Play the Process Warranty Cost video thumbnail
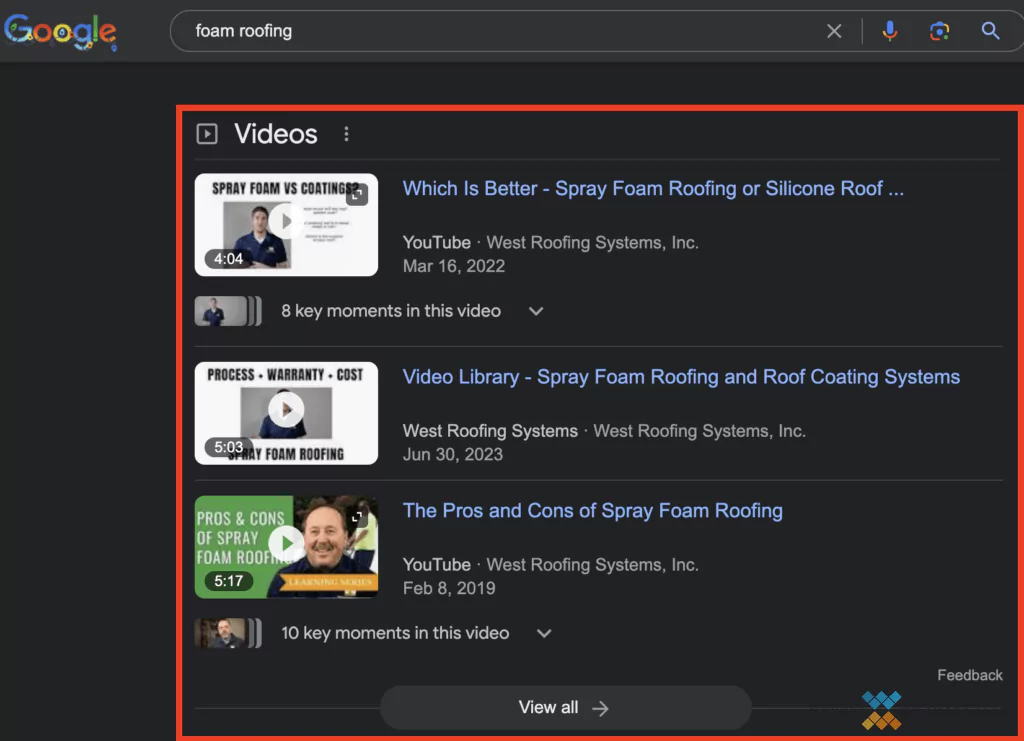The width and height of the screenshot is (1024, 741). pos(286,413)
